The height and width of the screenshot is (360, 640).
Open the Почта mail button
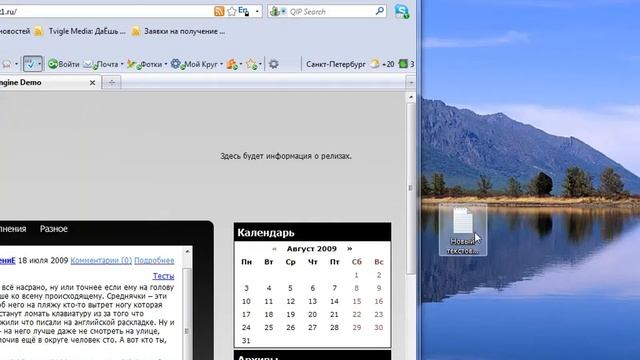[x=101, y=64]
